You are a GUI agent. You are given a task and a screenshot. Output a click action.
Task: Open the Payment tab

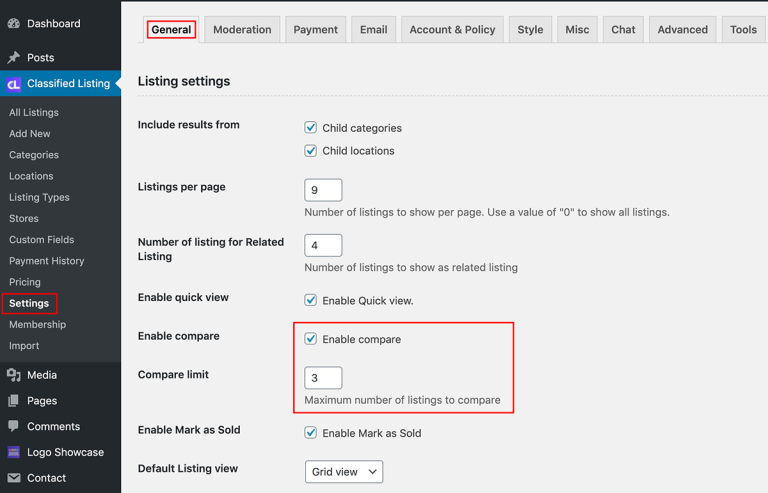[x=315, y=29]
